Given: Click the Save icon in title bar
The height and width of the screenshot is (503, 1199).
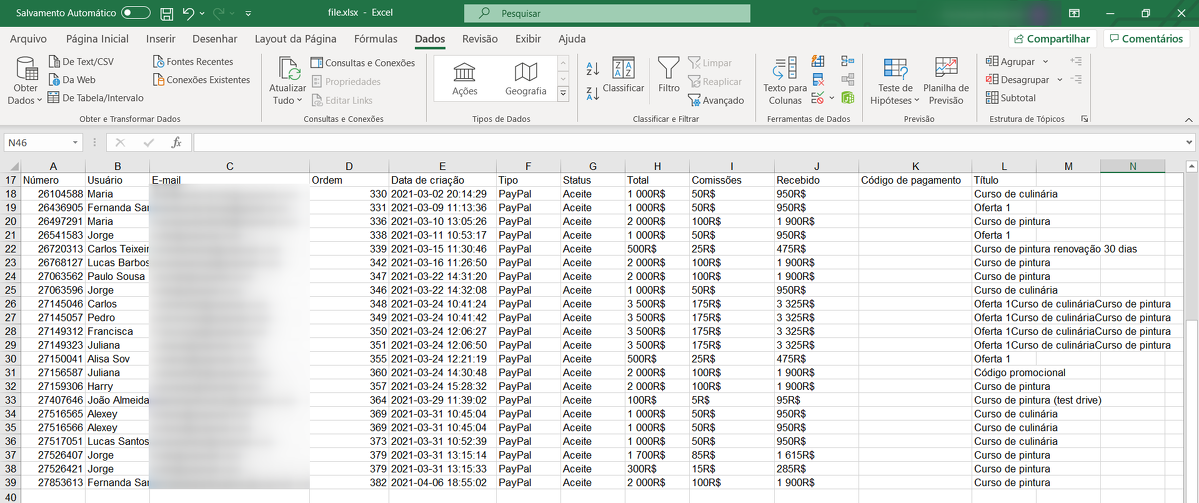Looking at the screenshot, I should click(166, 14).
